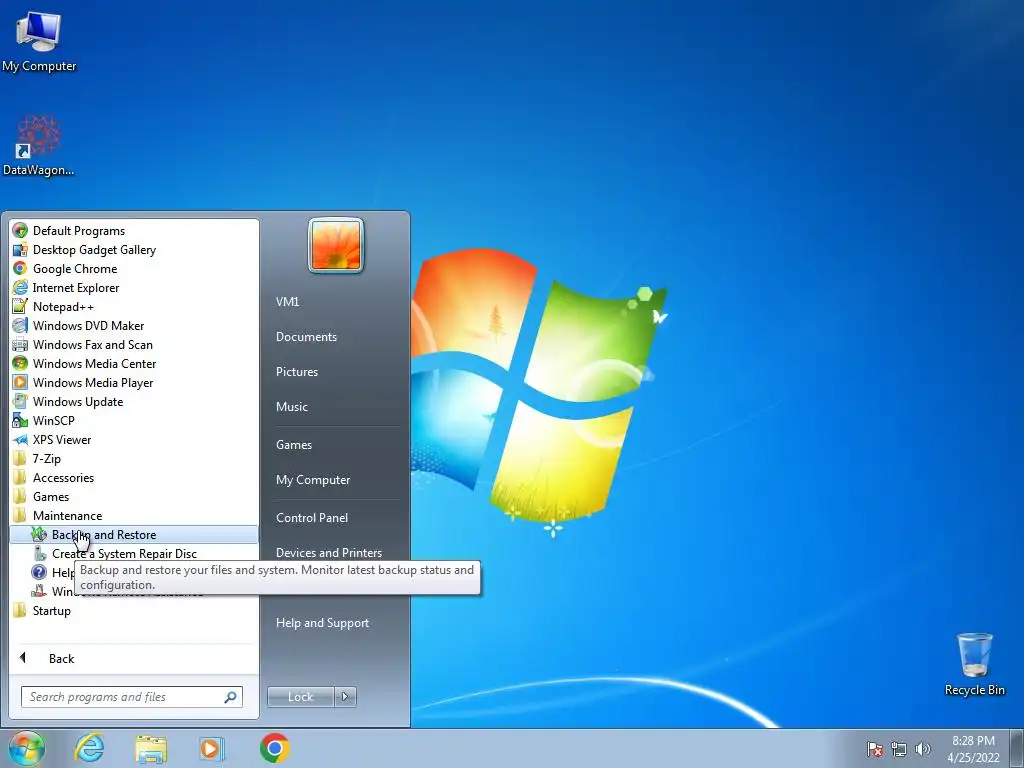
Task: Launch Internet Explorer from the taskbar
Action: click(89, 748)
